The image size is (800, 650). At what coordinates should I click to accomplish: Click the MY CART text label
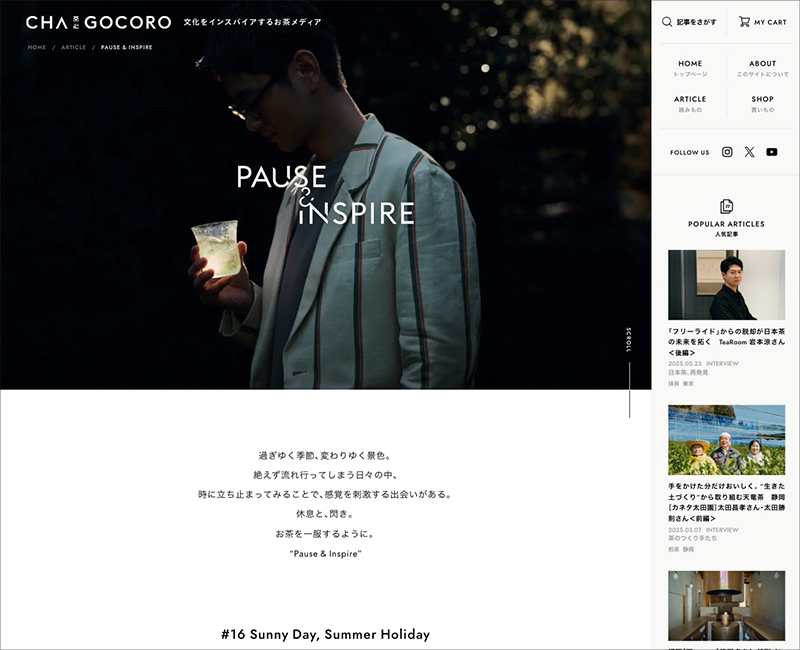pos(770,22)
